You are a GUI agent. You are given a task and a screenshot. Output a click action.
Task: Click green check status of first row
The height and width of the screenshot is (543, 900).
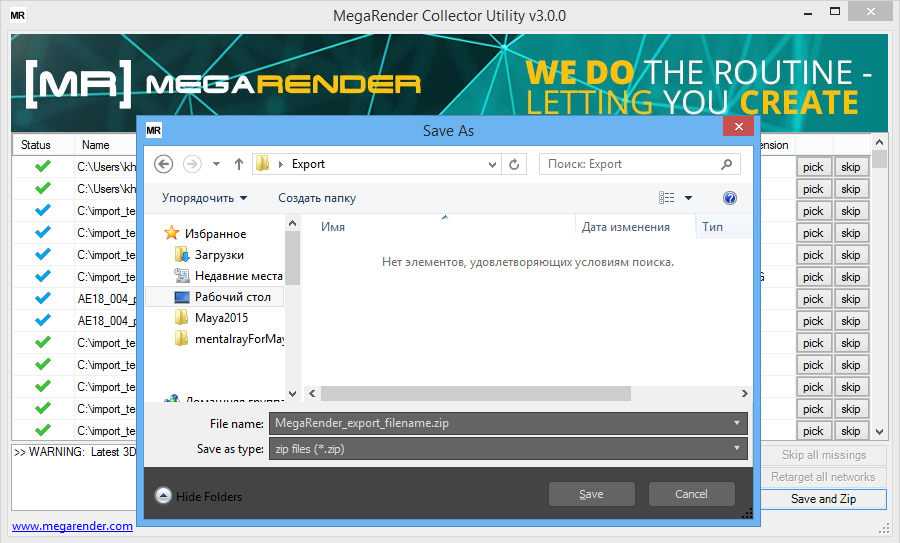(43, 166)
